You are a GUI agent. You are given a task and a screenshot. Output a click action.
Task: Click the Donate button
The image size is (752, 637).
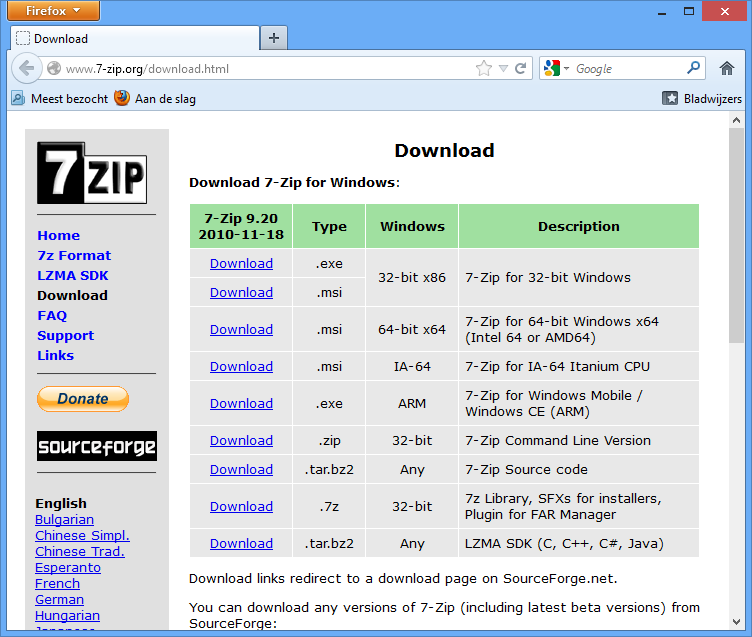pos(83,399)
